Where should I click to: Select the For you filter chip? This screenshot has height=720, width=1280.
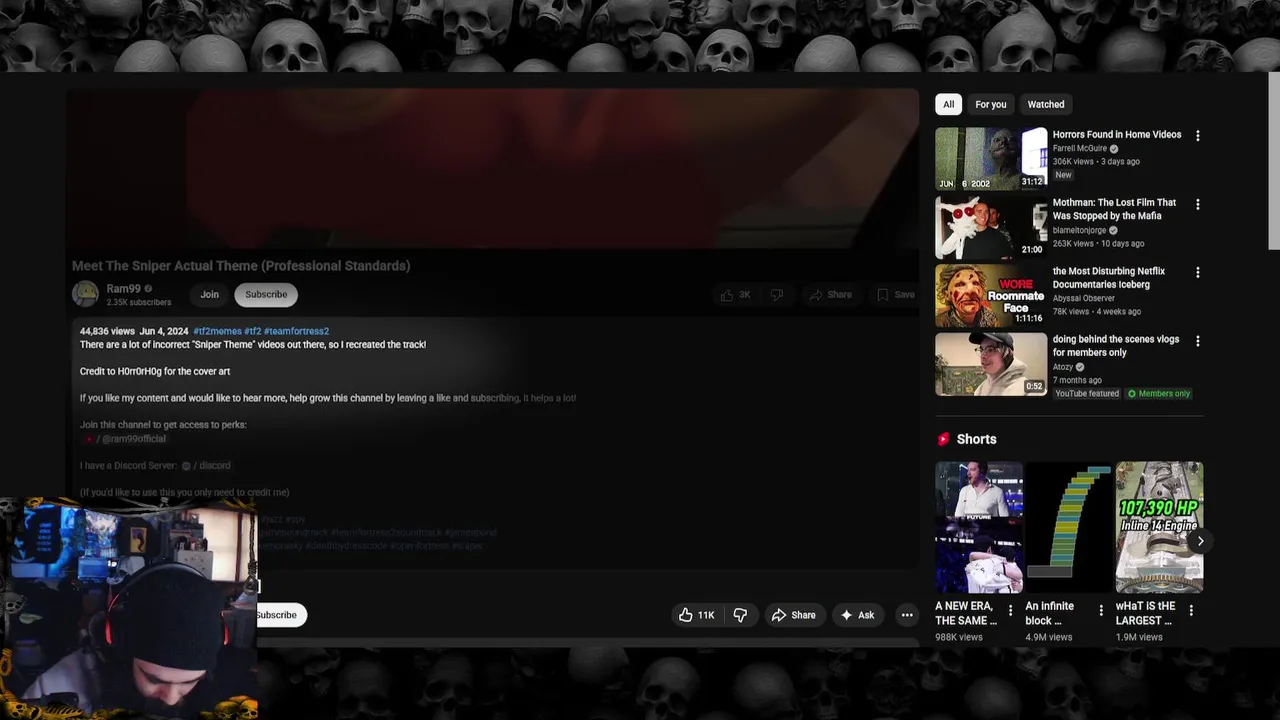[x=991, y=104]
